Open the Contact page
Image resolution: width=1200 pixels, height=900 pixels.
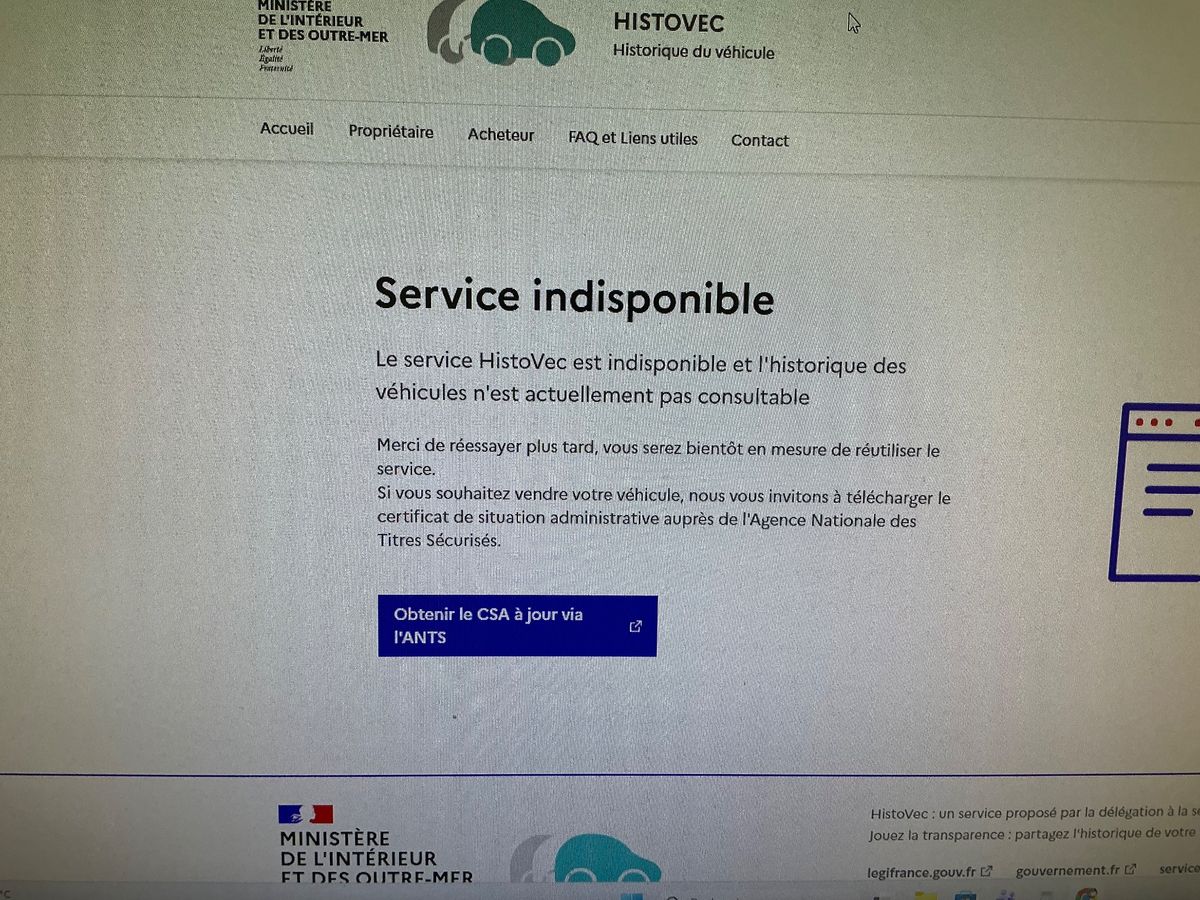click(760, 141)
